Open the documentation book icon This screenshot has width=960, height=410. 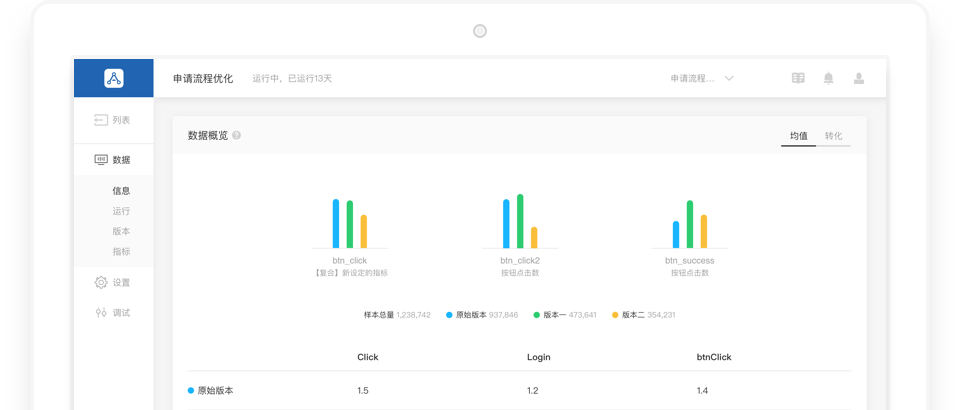click(x=798, y=78)
